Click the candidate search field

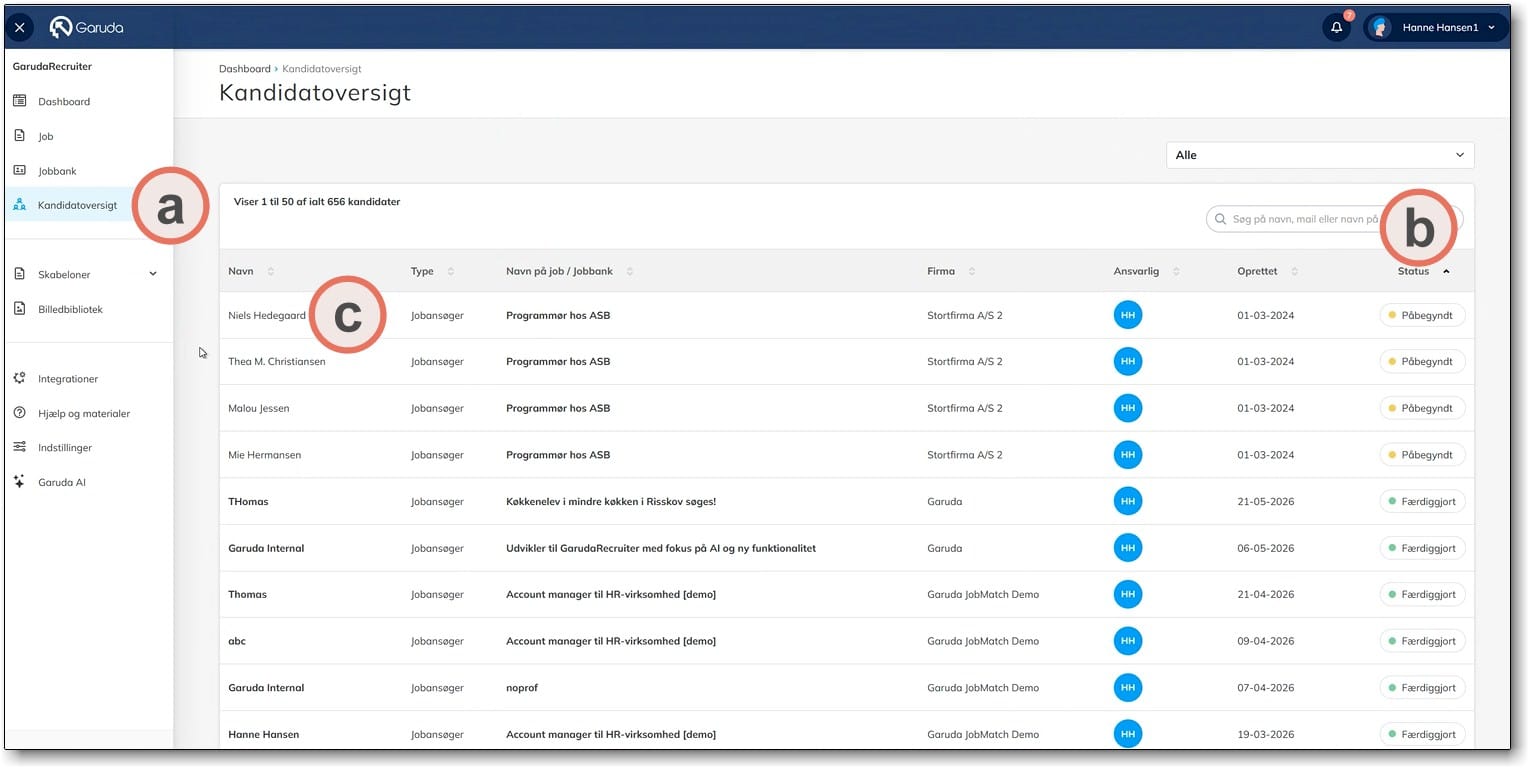(1334, 219)
